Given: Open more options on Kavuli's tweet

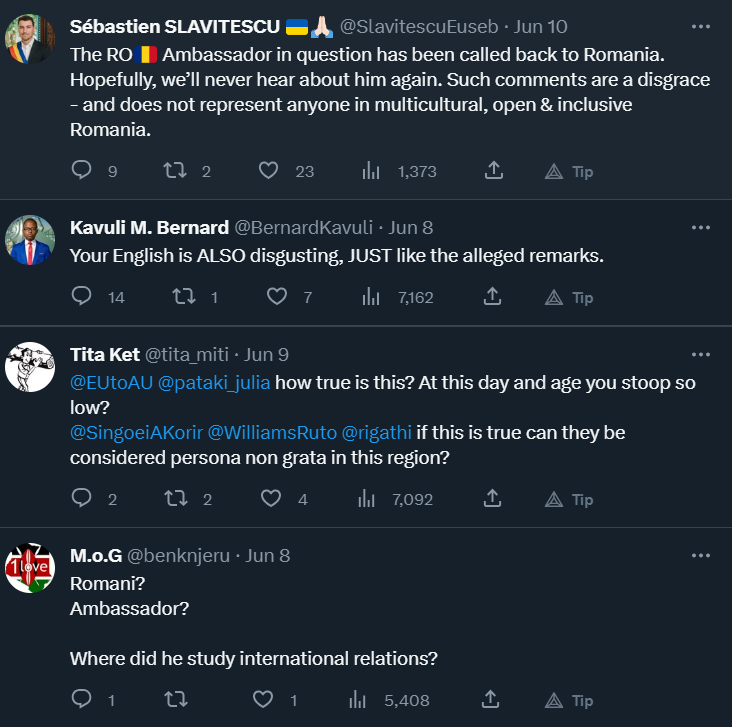Looking at the screenshot, I should point(700,227).
